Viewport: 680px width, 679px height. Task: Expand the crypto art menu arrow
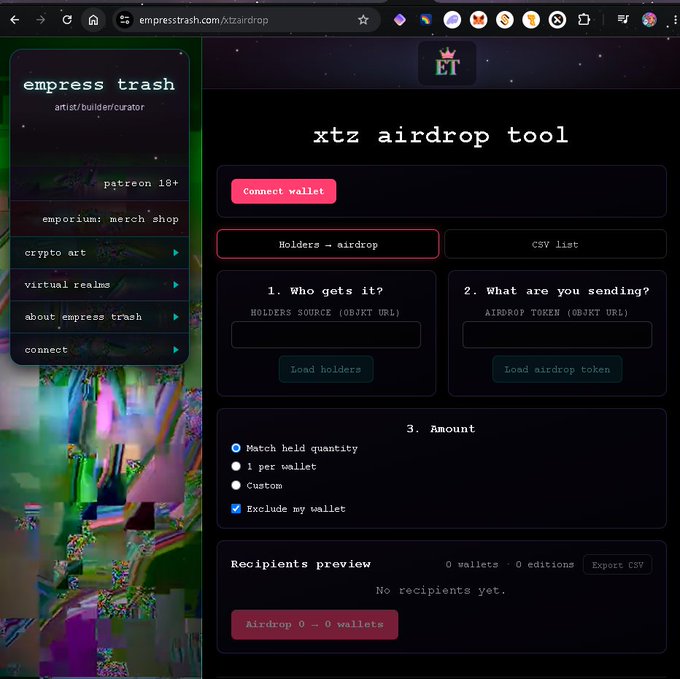176,252
